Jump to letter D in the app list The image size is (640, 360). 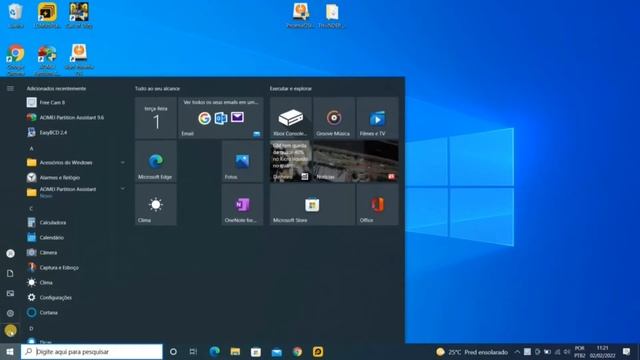tap(31, 328)
